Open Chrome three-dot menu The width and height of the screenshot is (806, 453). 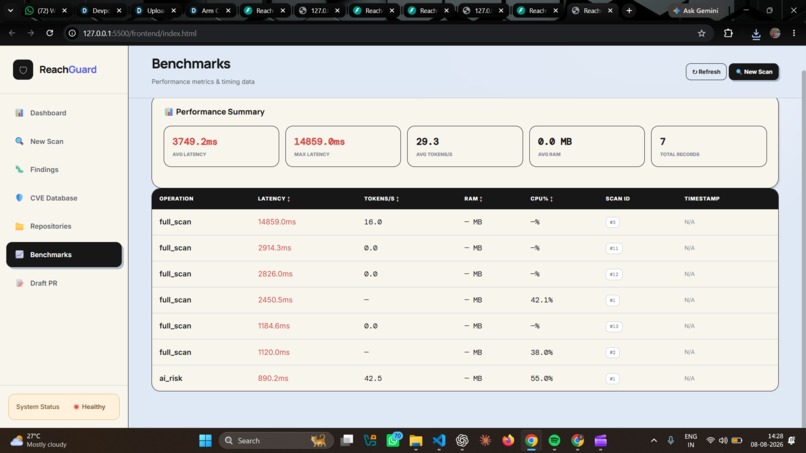[x=794, y=33]
